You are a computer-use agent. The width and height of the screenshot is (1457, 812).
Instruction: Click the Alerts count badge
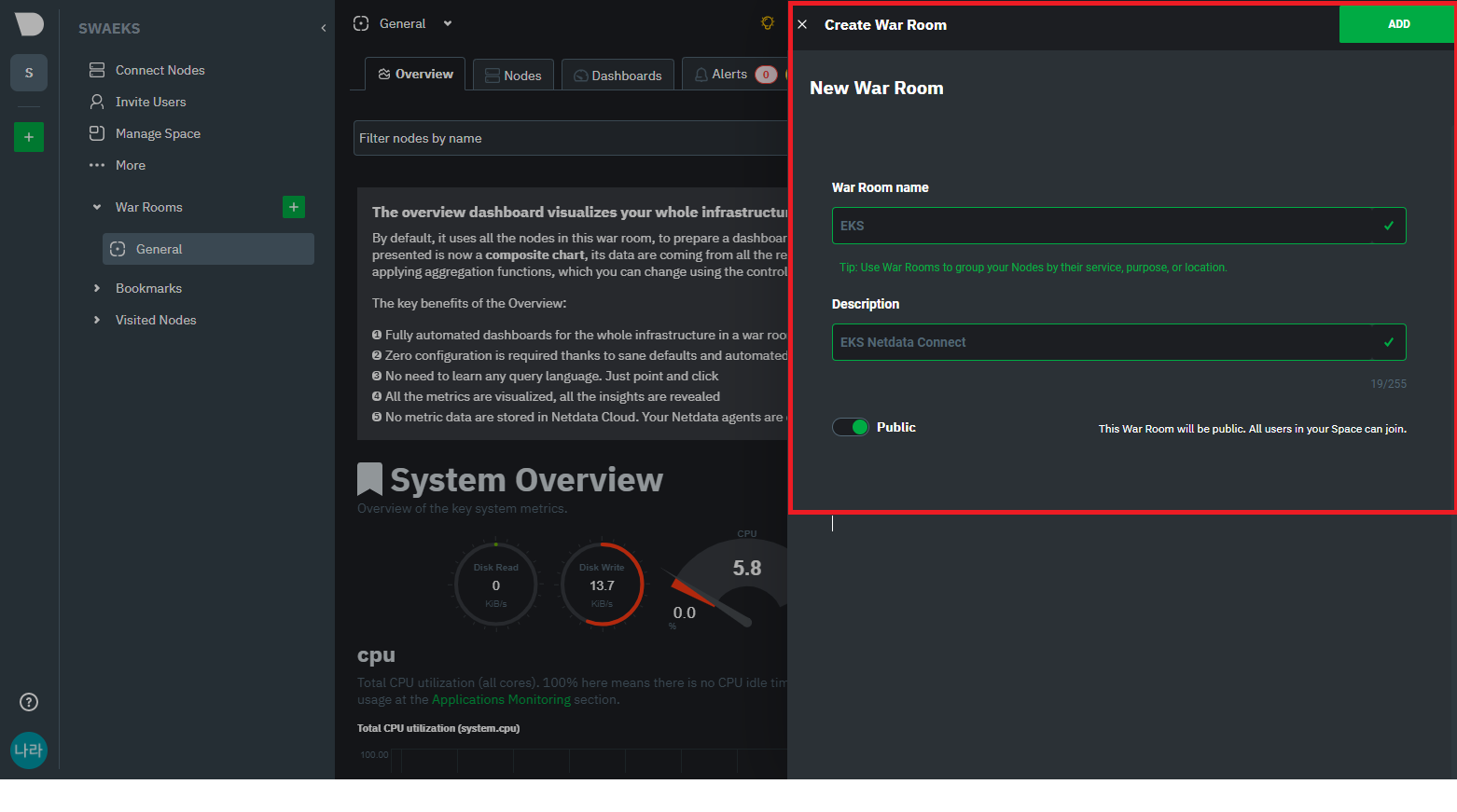pos(766,75)
